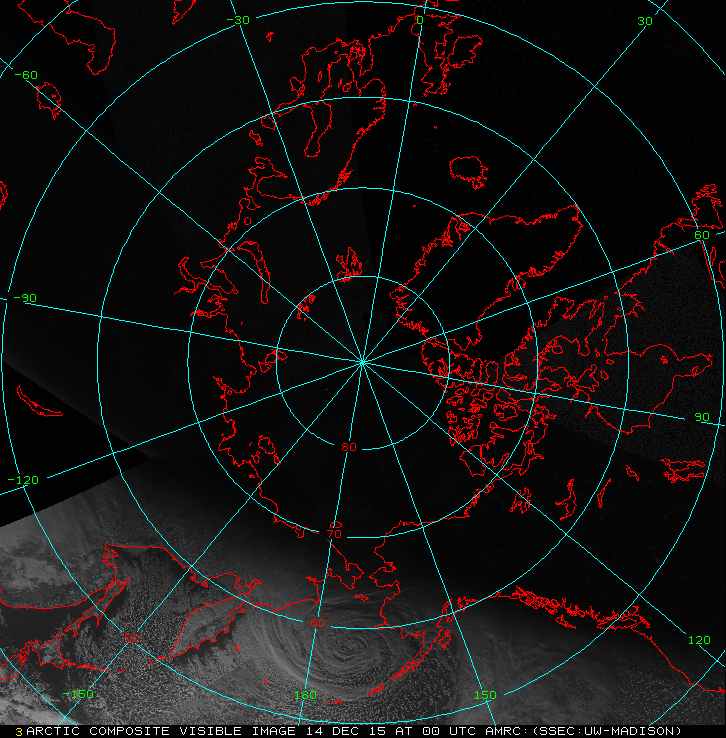Viewport: 726px width, 738px height.
Task: Click the green 150 longitude label
Action: (485, 695)
